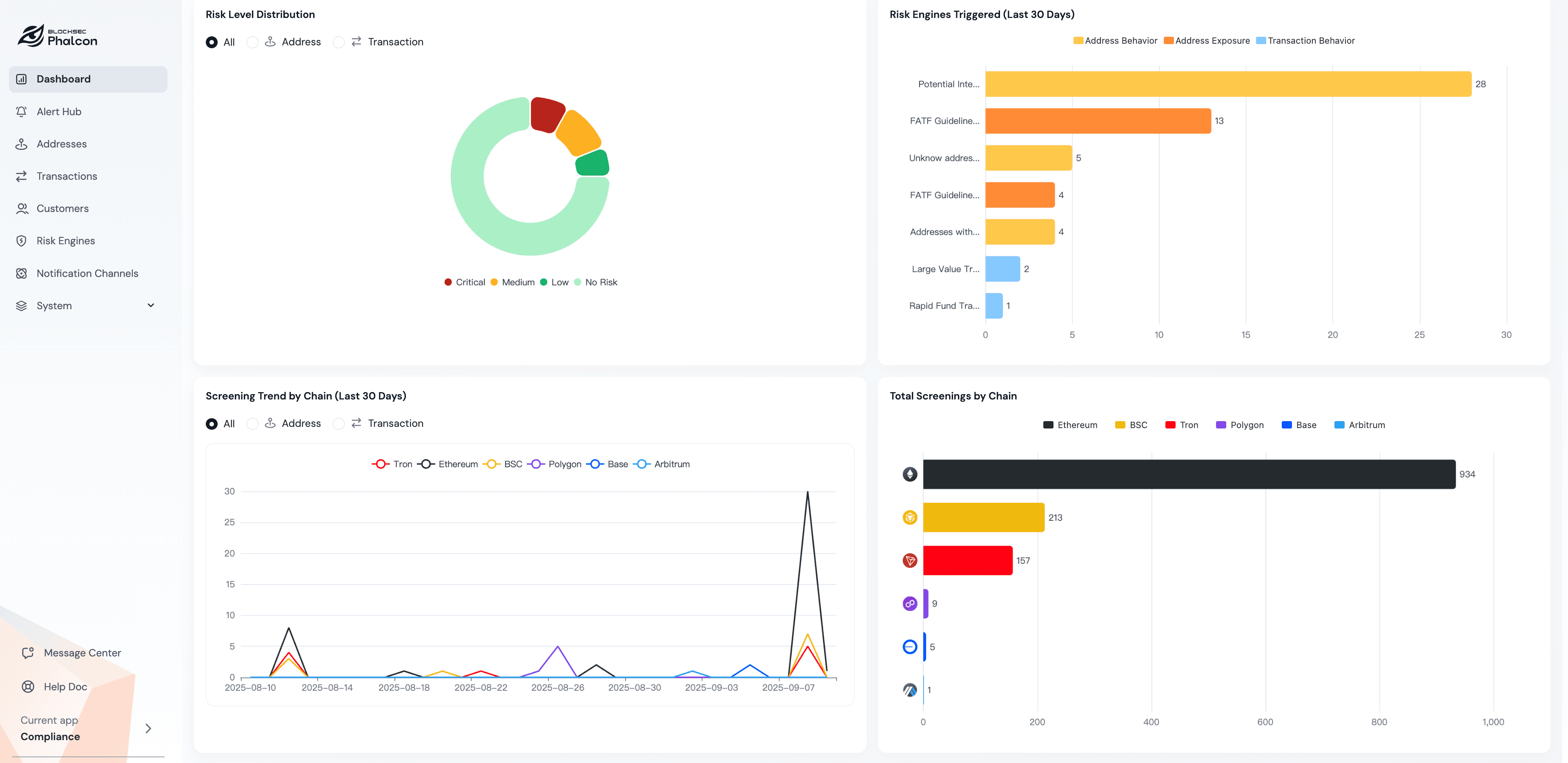Click the Help Doc lifebuoy icon
Screen dimensions: 1568x763
28,686
